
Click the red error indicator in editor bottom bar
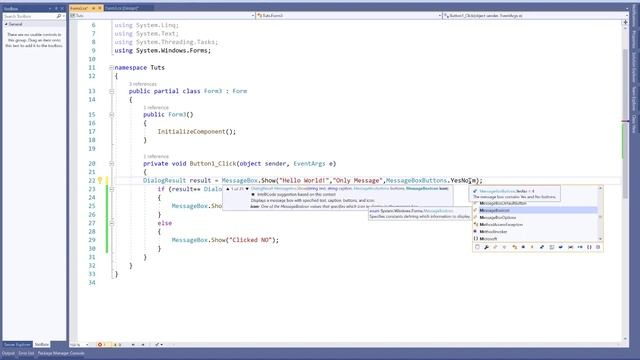101,344
